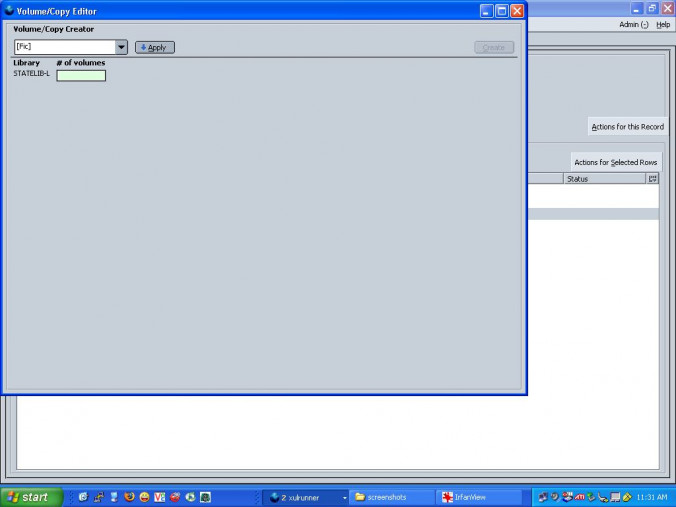Open the red round quick launch icon
This screenshot has height=507, width=676.
coord(175,497)
